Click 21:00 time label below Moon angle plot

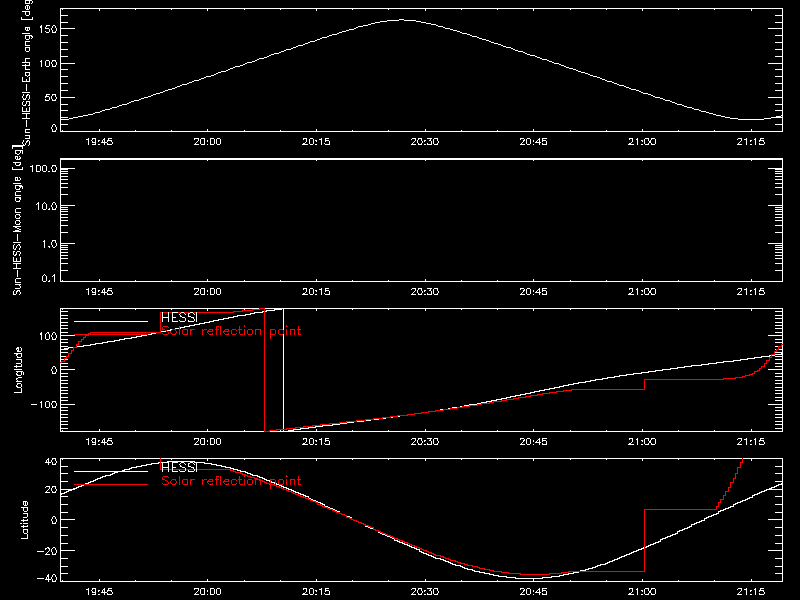[642, 291]
